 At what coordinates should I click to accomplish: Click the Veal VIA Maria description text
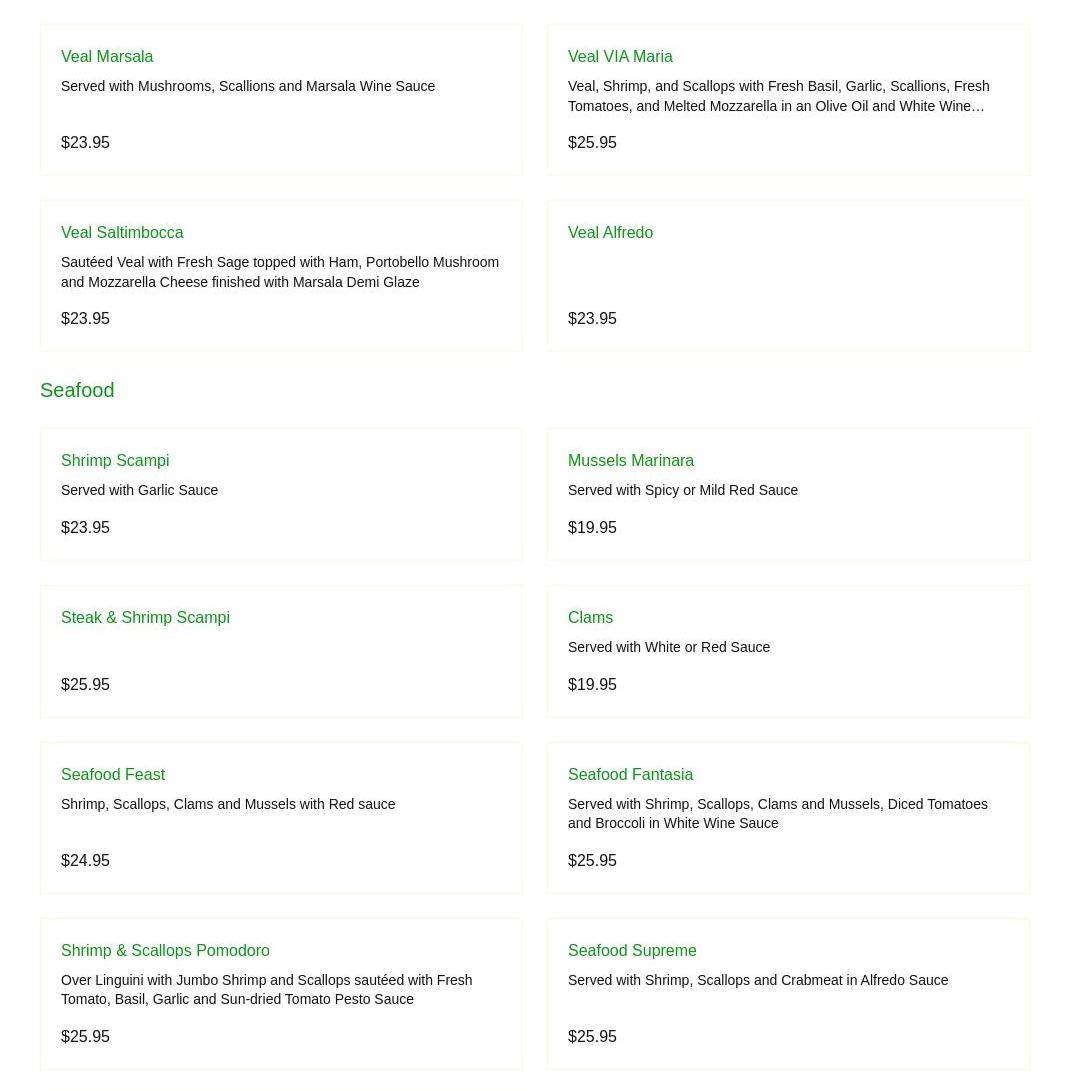click(778, 96)
